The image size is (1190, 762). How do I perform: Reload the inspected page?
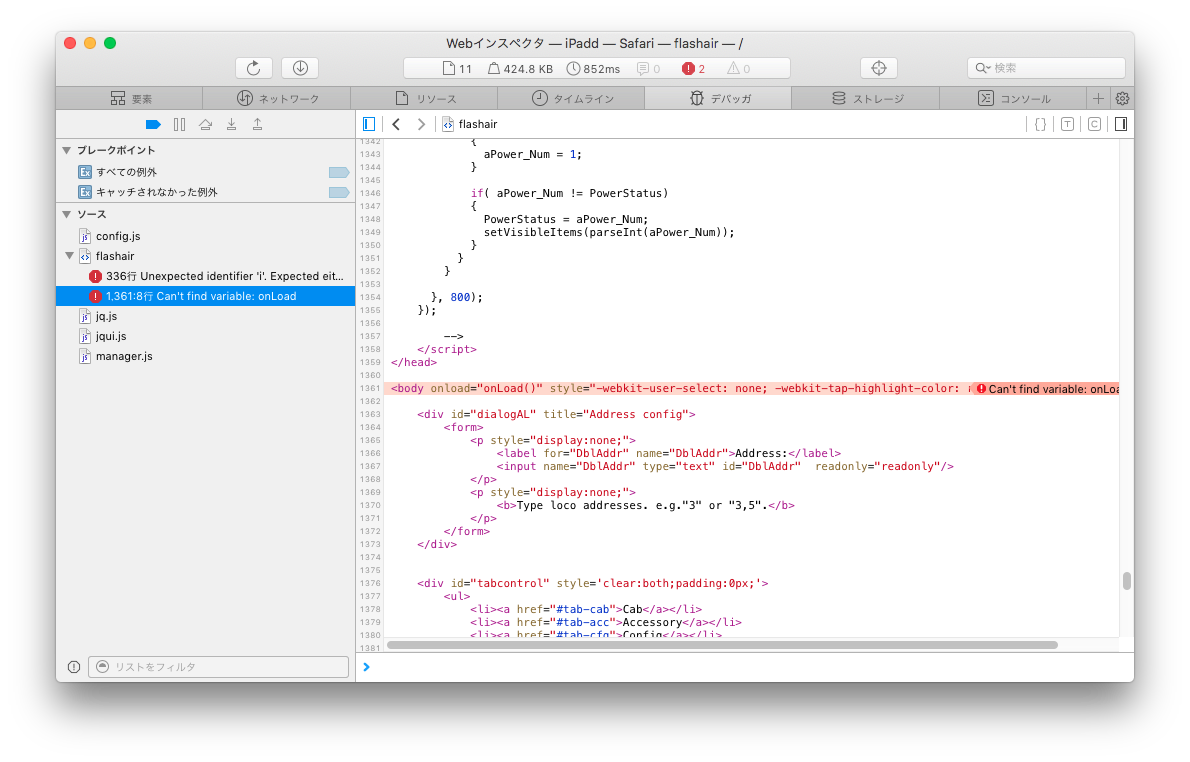click(253, 68)
